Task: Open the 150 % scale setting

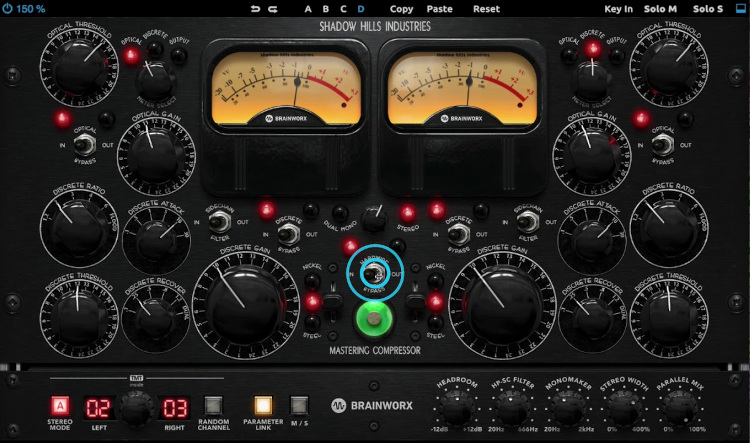Action: point(31,9)
